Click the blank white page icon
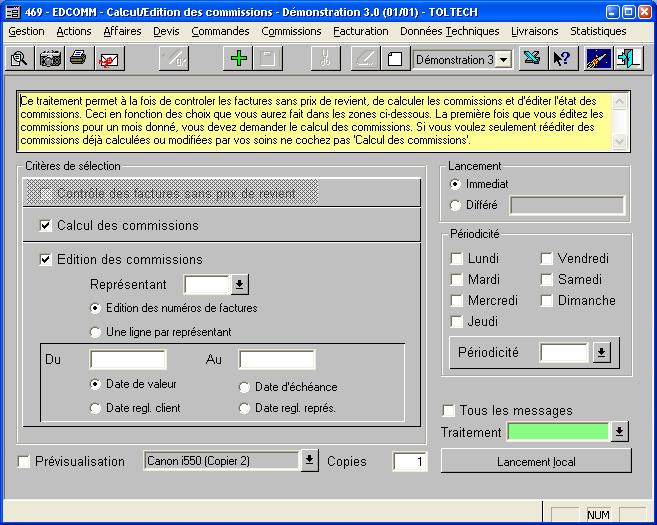Viewport: 657px width, 525px height. pos(395,59)
